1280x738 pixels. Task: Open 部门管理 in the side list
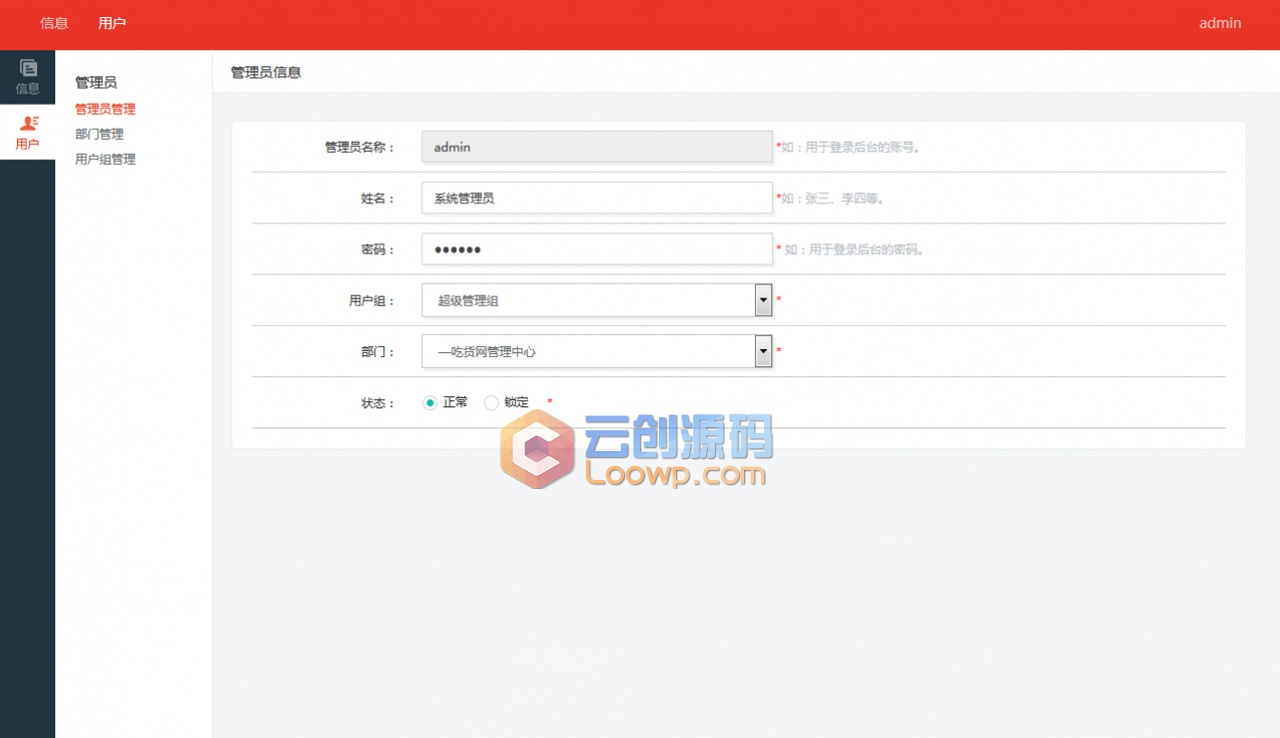[99, 134]
